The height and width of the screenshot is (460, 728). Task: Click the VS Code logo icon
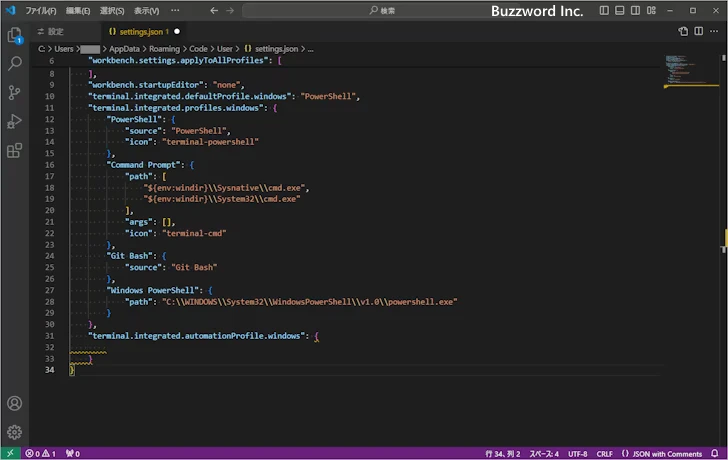click(11, 10)
